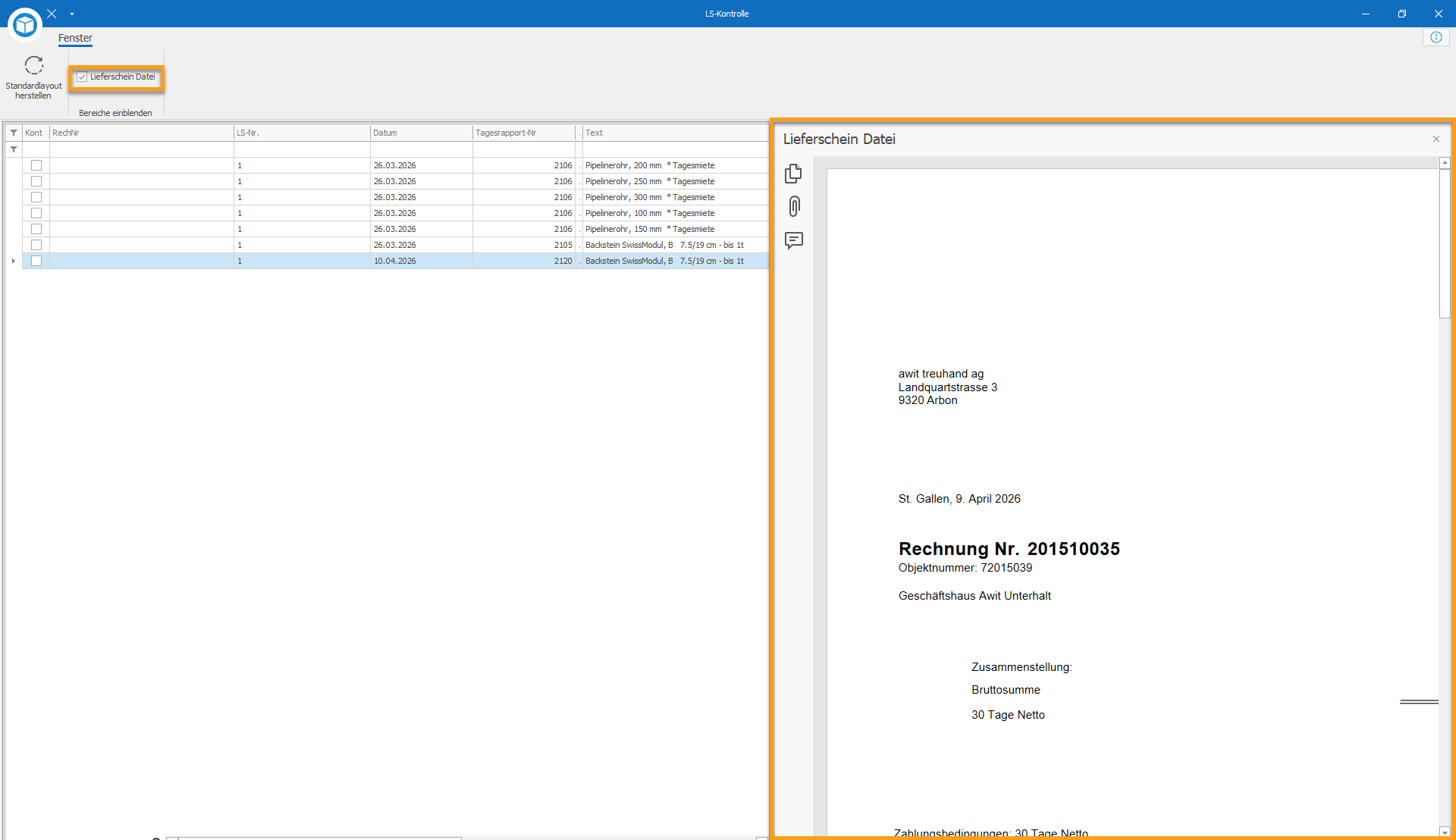Check the Pipelinerohr 100 mm row checkbox
Viewport: 1456px width, 840px height.
36,213
